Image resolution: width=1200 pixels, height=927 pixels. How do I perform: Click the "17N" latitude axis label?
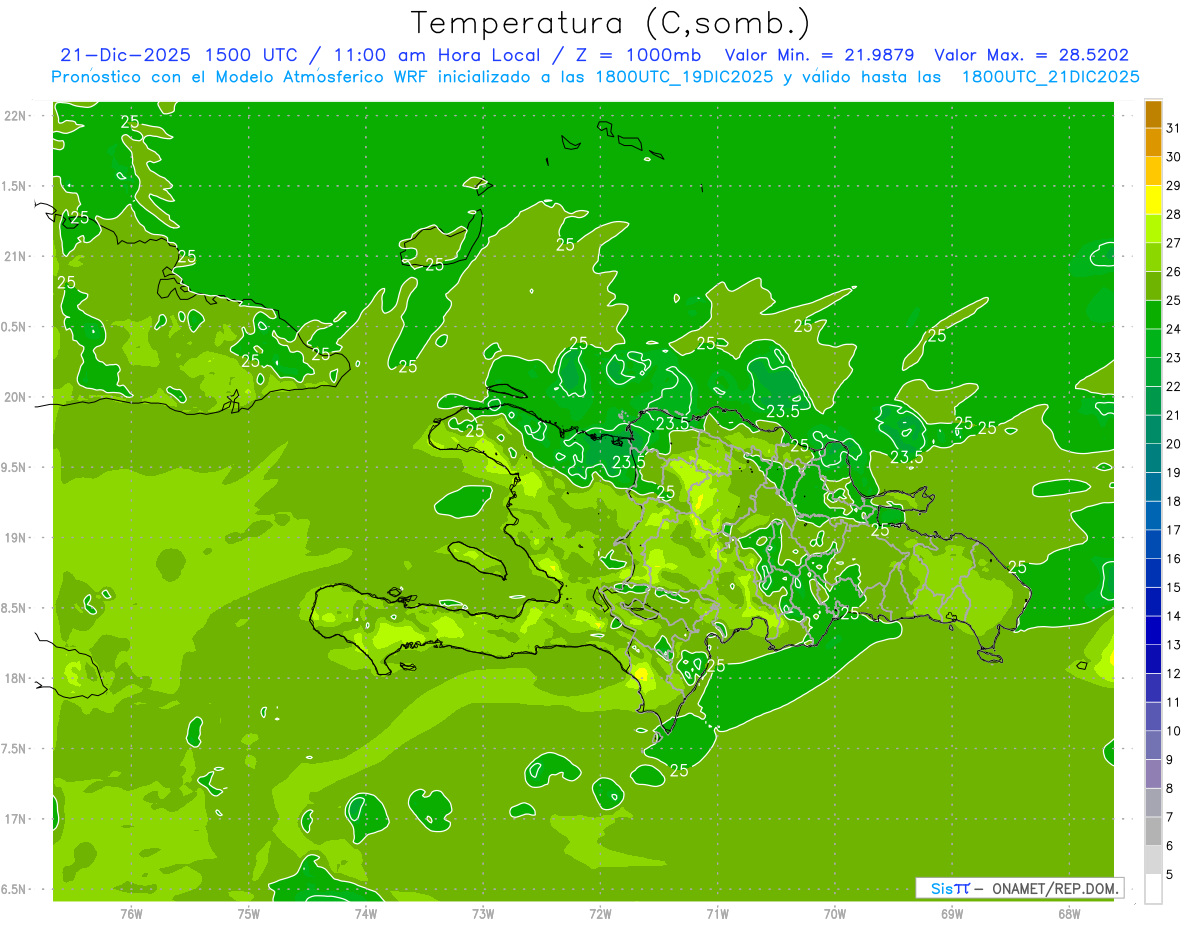(x=16, y=819)
